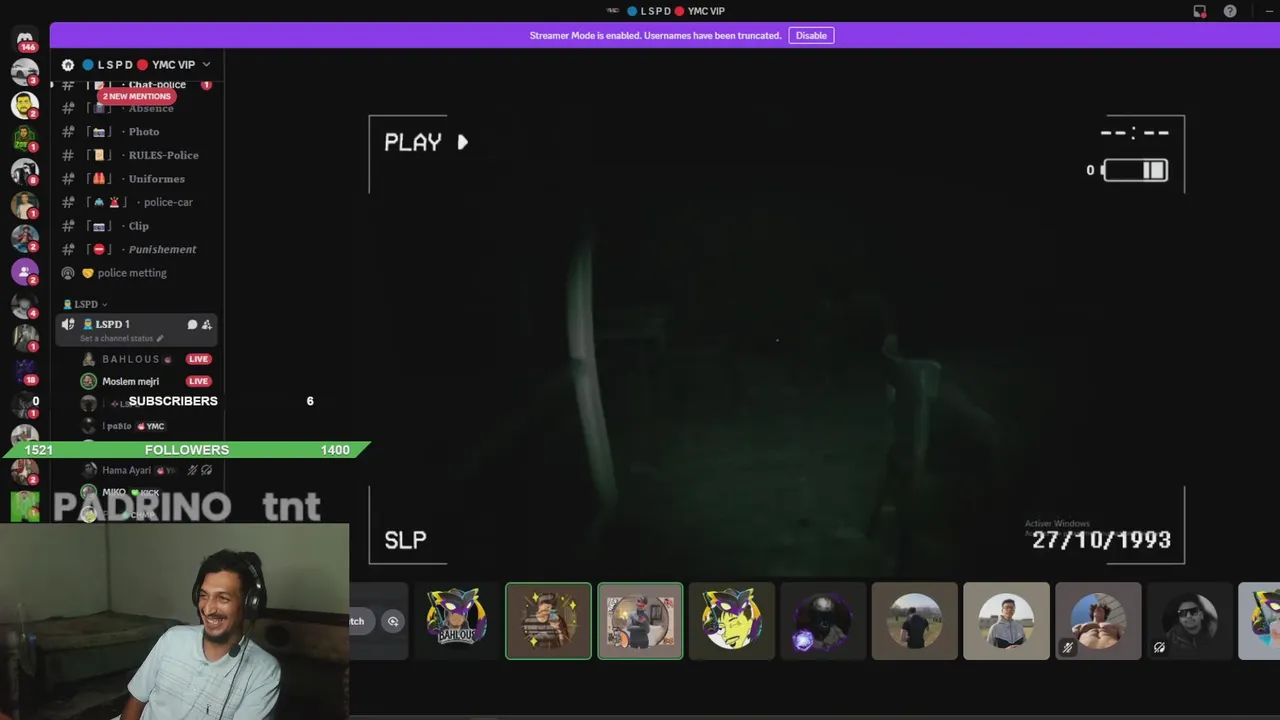Viewport: 1280px width, 720px height.
Task: Select participant tile of man in grey jacket
Action: click(x=1006, y=621)
